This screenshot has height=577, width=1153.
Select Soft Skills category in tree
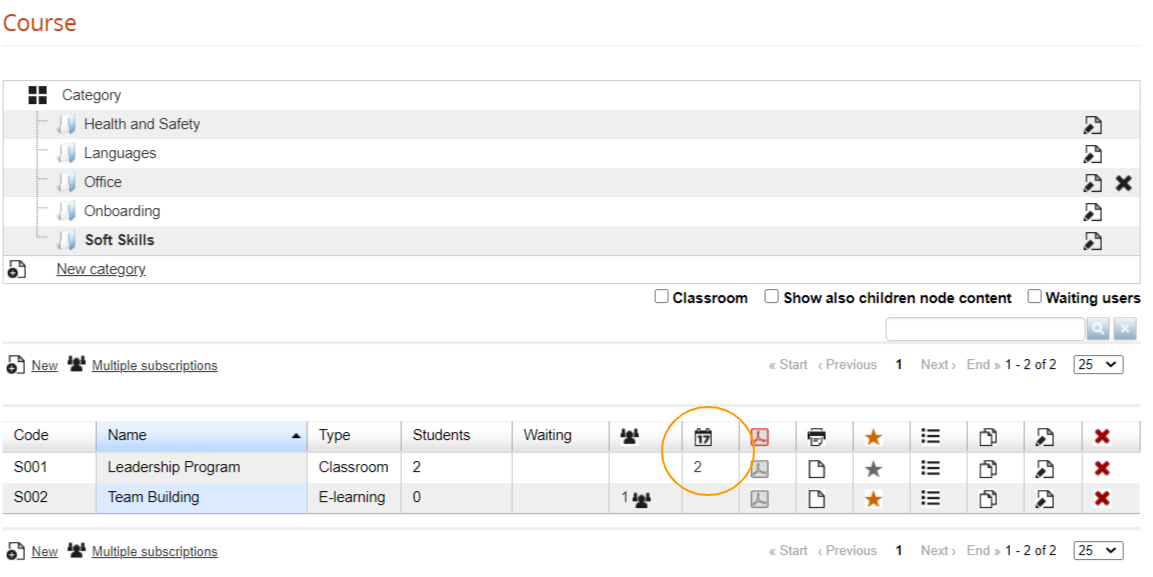coord(119,240)
